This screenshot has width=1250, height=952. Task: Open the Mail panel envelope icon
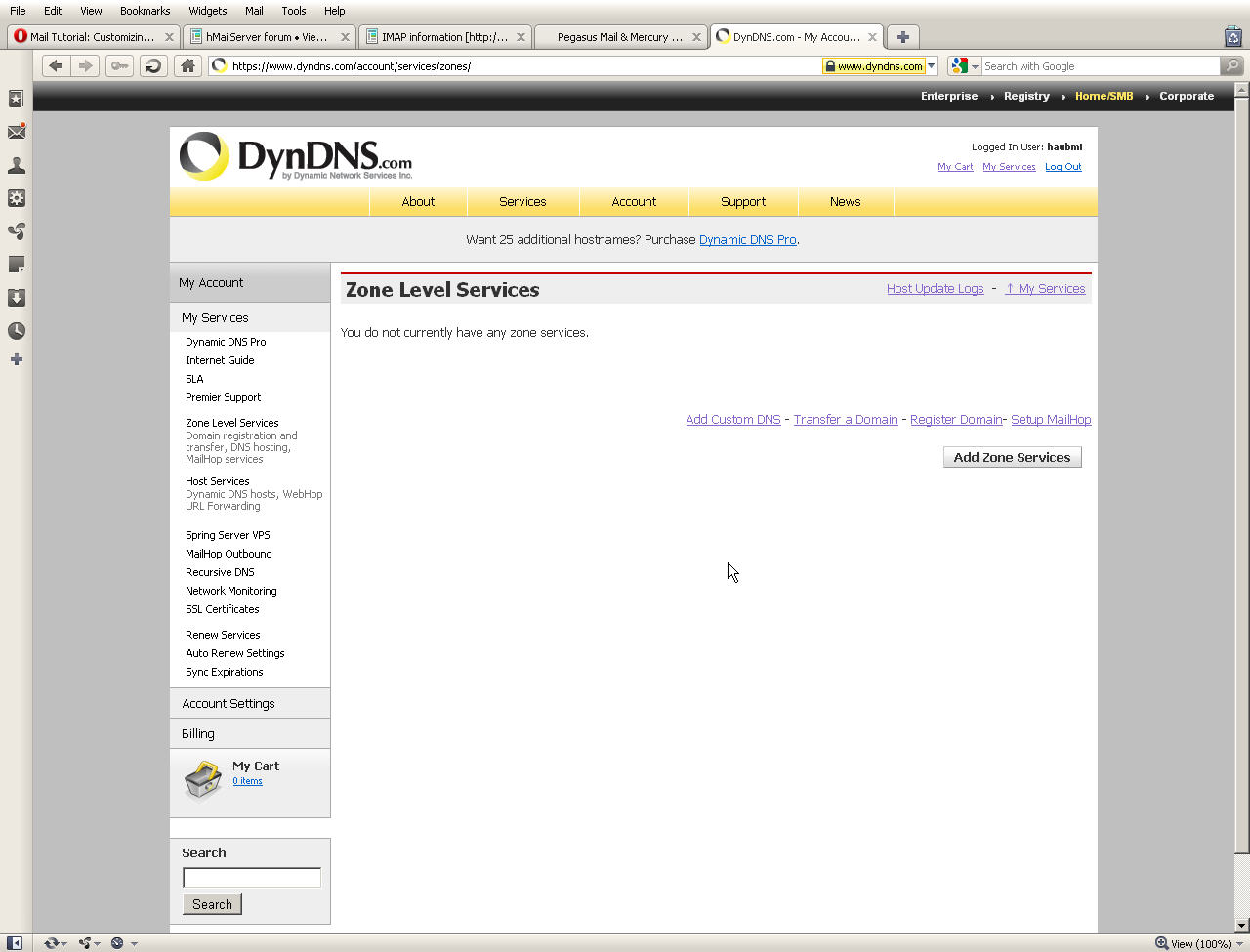coord(16,132)
